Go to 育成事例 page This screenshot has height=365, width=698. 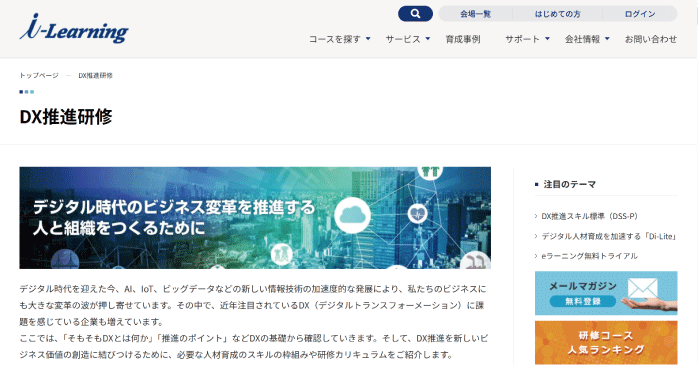pos(463,39)
